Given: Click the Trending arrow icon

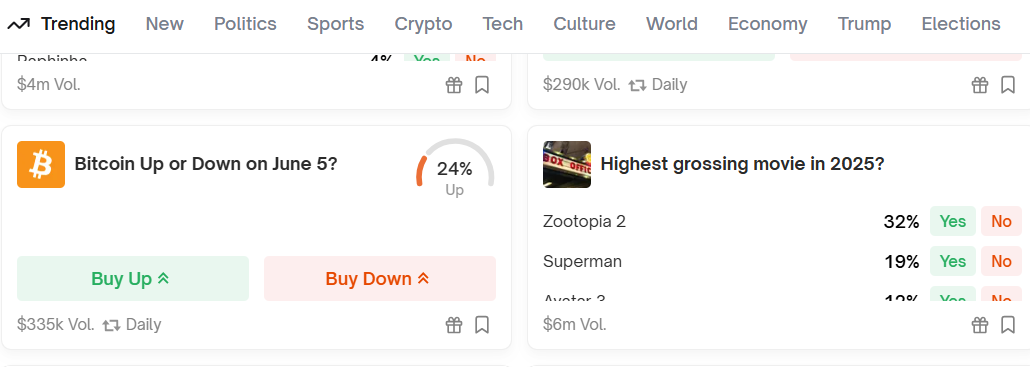Looking at the screenshot, I should (18, 24).
